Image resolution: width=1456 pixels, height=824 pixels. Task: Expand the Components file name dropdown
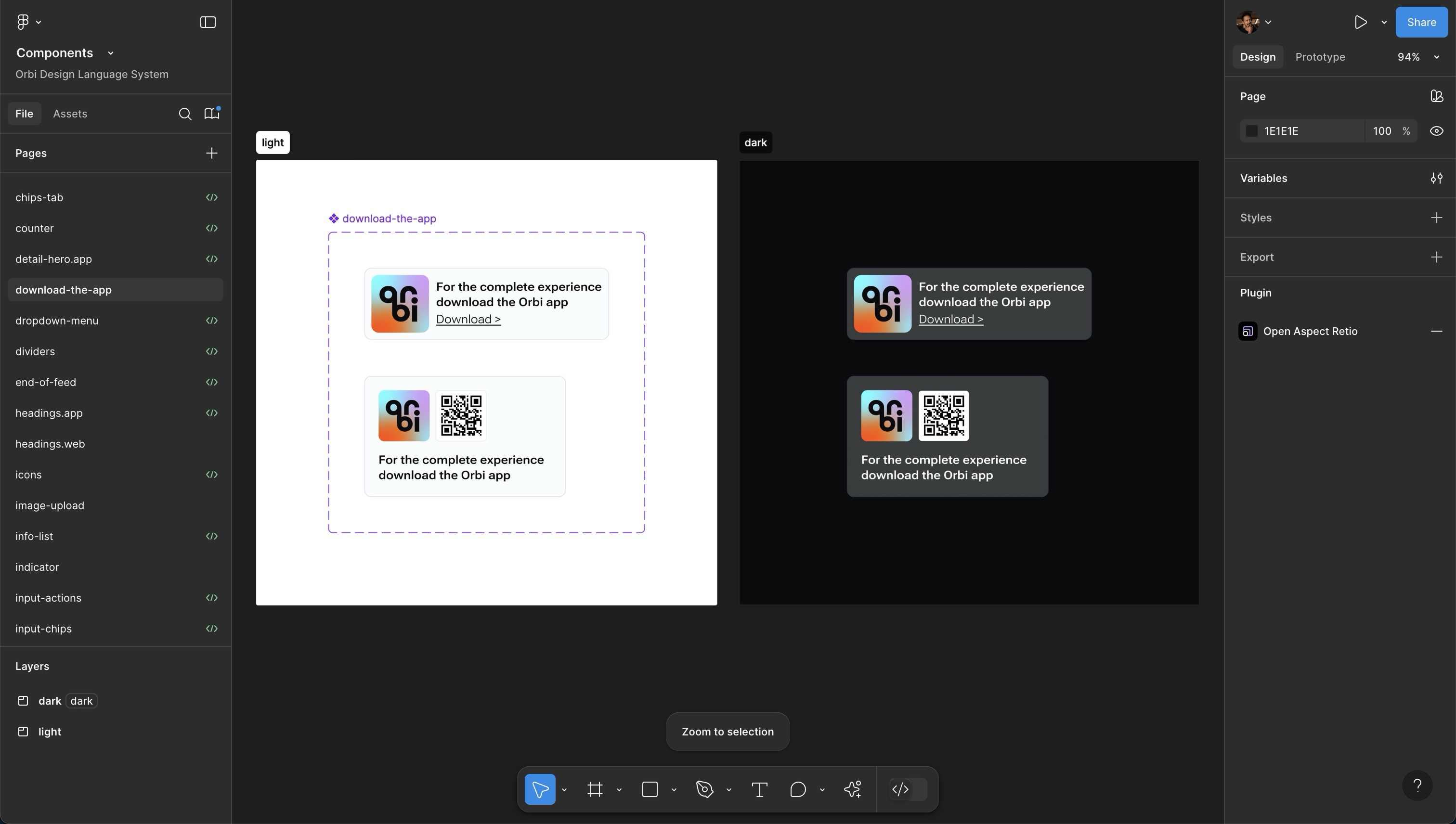tap(111, 53)
